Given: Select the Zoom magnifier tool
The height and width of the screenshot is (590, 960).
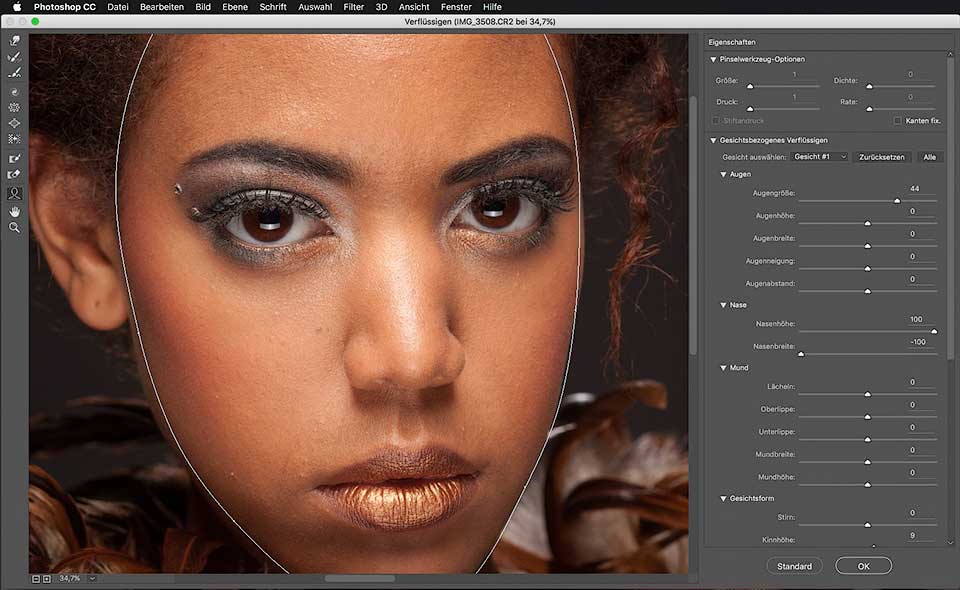Looking at the screenshot, I should (x=15, y=228).
